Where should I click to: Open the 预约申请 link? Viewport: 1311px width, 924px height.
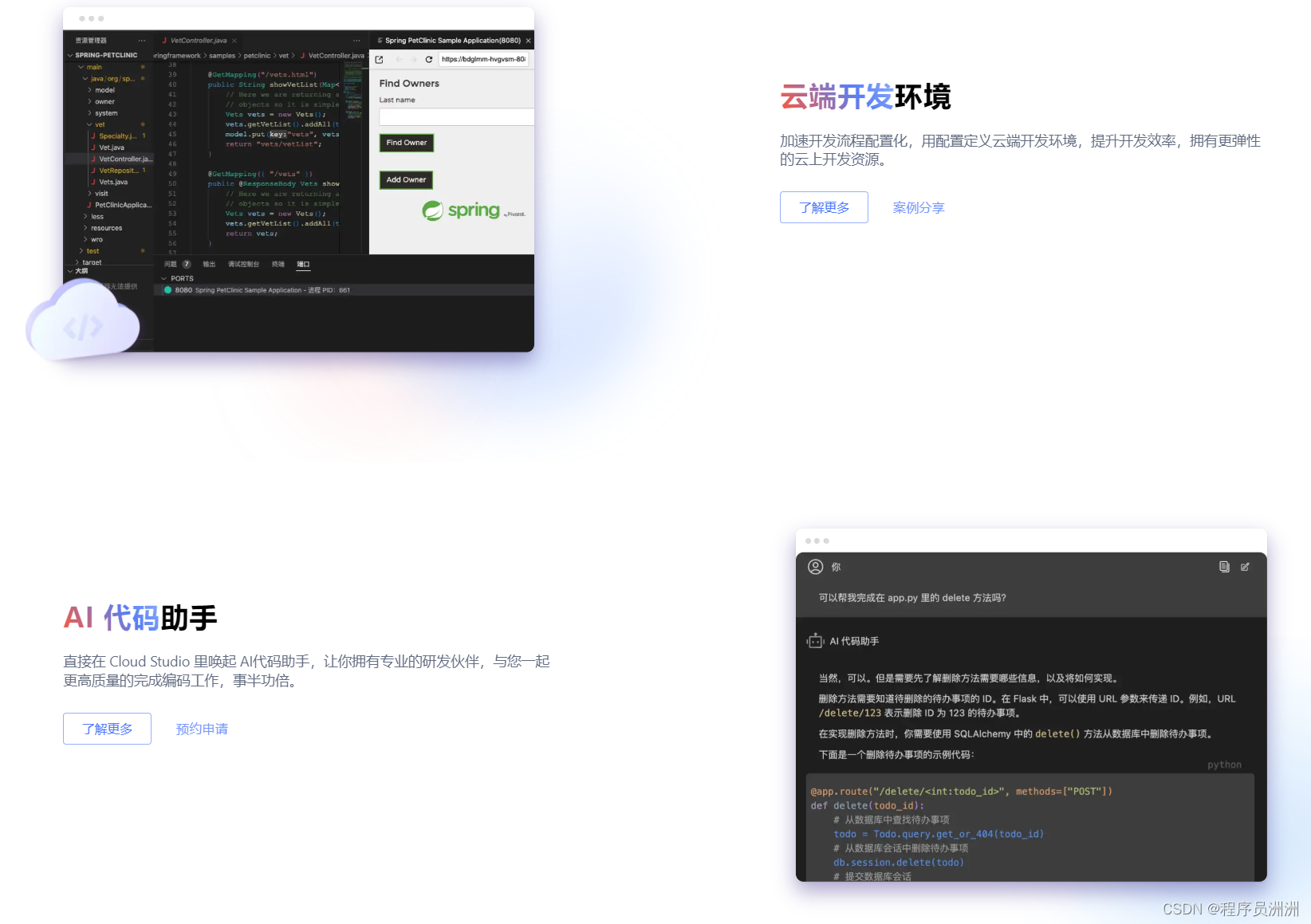point(202,729)
